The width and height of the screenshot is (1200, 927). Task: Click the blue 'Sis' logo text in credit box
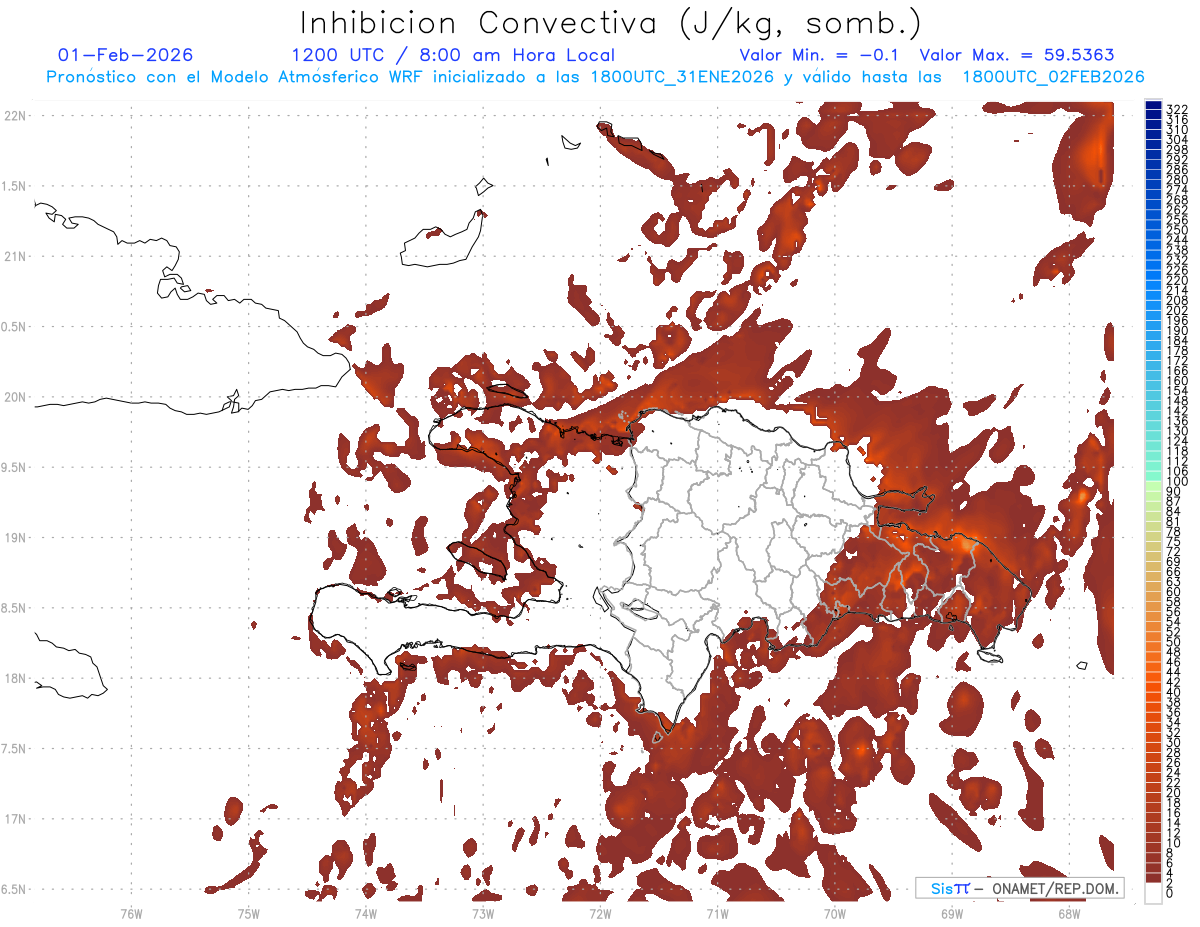pyautogui.click(x=942, y=888)
